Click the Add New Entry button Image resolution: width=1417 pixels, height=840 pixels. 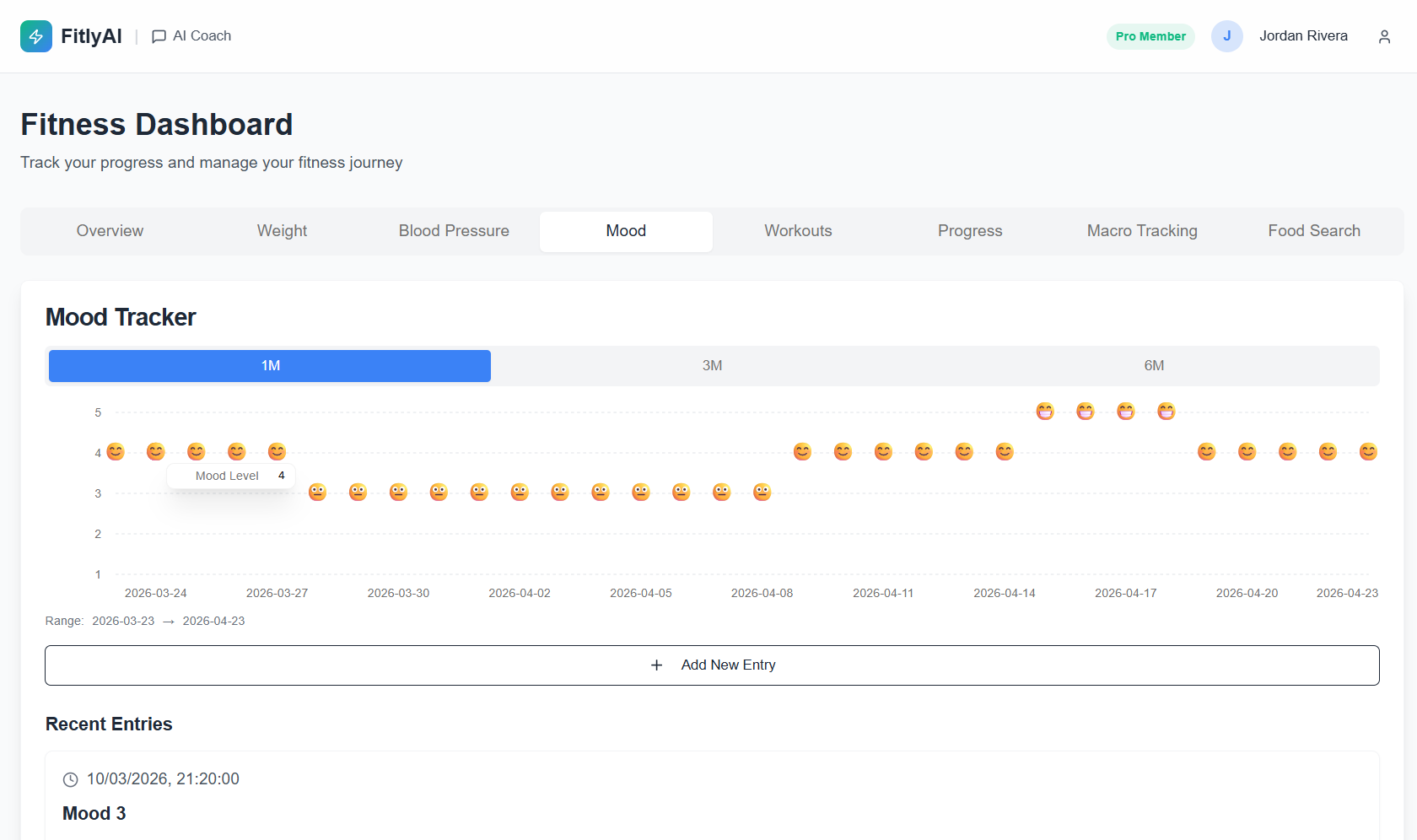(712, 665)
